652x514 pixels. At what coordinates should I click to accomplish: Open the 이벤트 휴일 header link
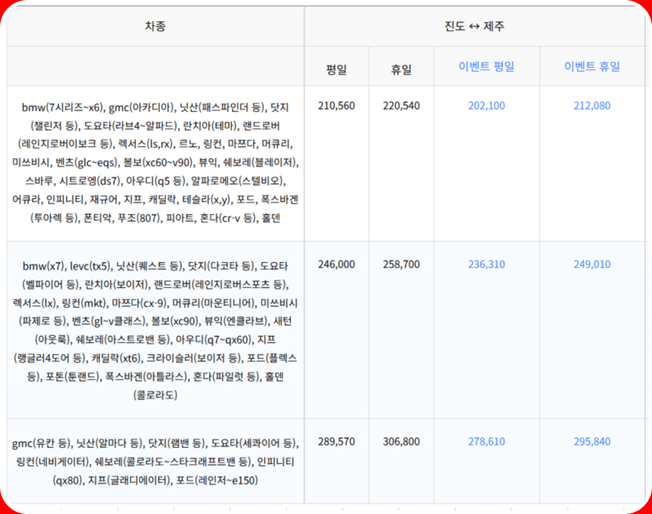click(592, 66)
